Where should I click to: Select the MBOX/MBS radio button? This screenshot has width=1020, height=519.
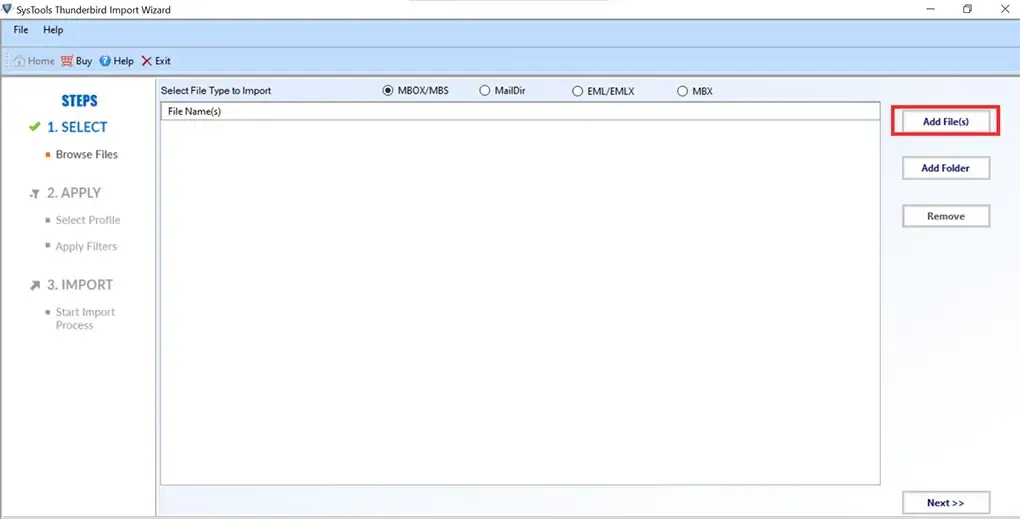tap(388, 91)
